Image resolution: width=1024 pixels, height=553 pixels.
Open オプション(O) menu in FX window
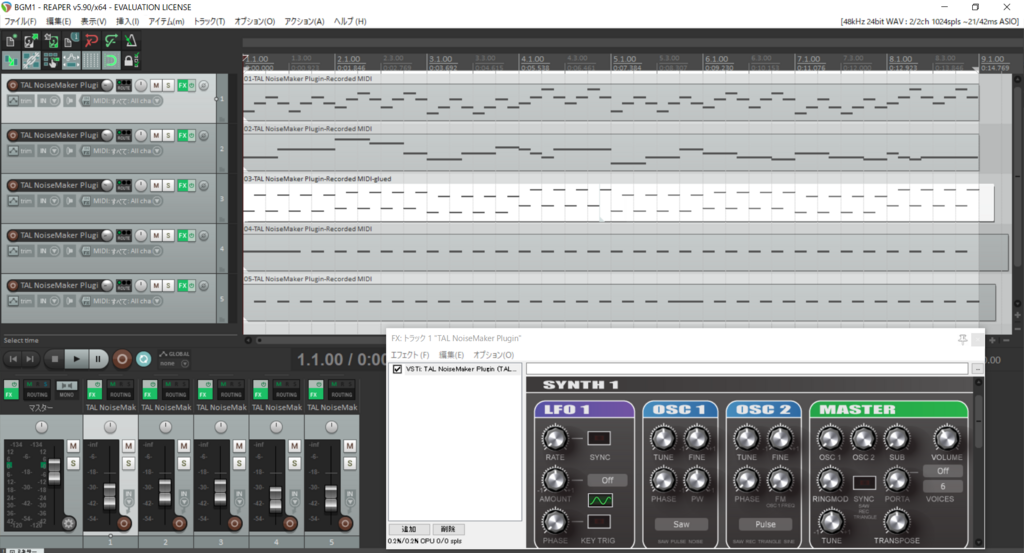[494, 355]
